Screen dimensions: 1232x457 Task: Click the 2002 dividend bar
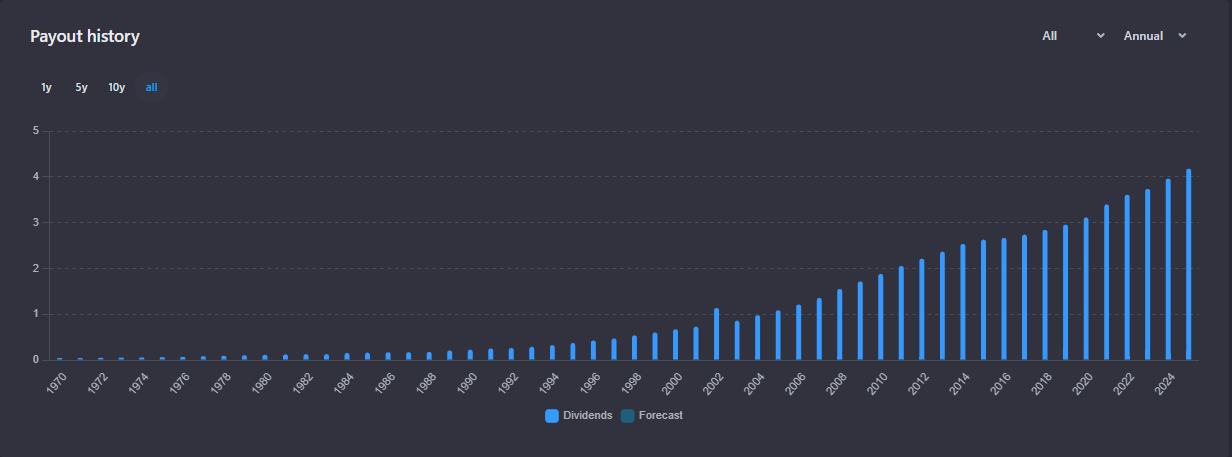point(716,334)
